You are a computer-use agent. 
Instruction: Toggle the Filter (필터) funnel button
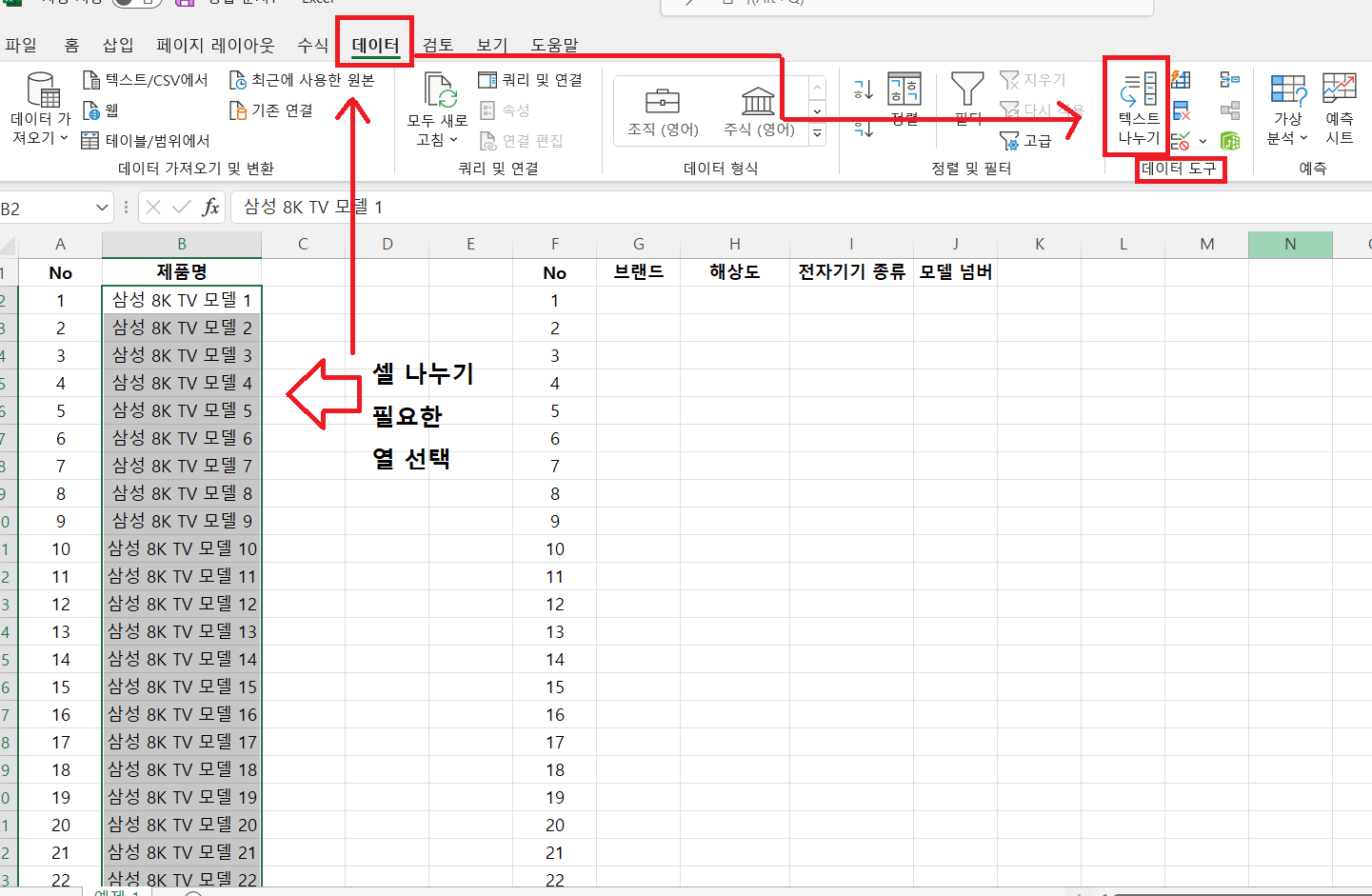coord(967,98)
